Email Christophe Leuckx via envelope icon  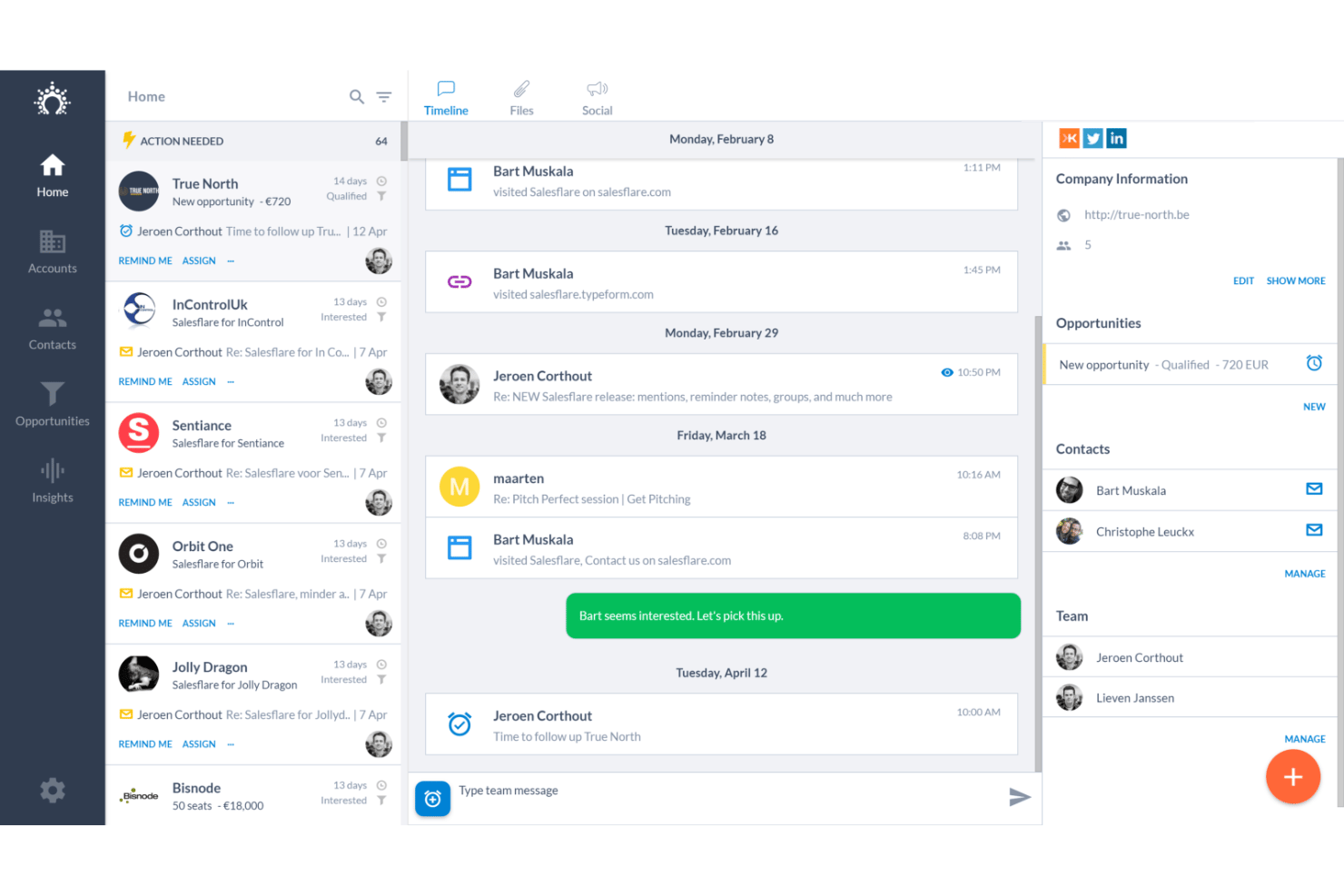(1314, 530)
